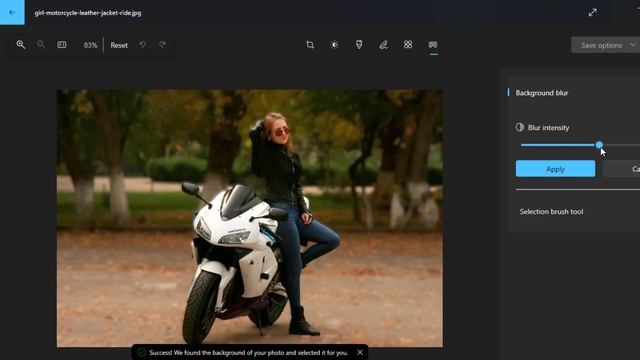
Task: Zoom out of the photo
Action: (x=41, y=44)
